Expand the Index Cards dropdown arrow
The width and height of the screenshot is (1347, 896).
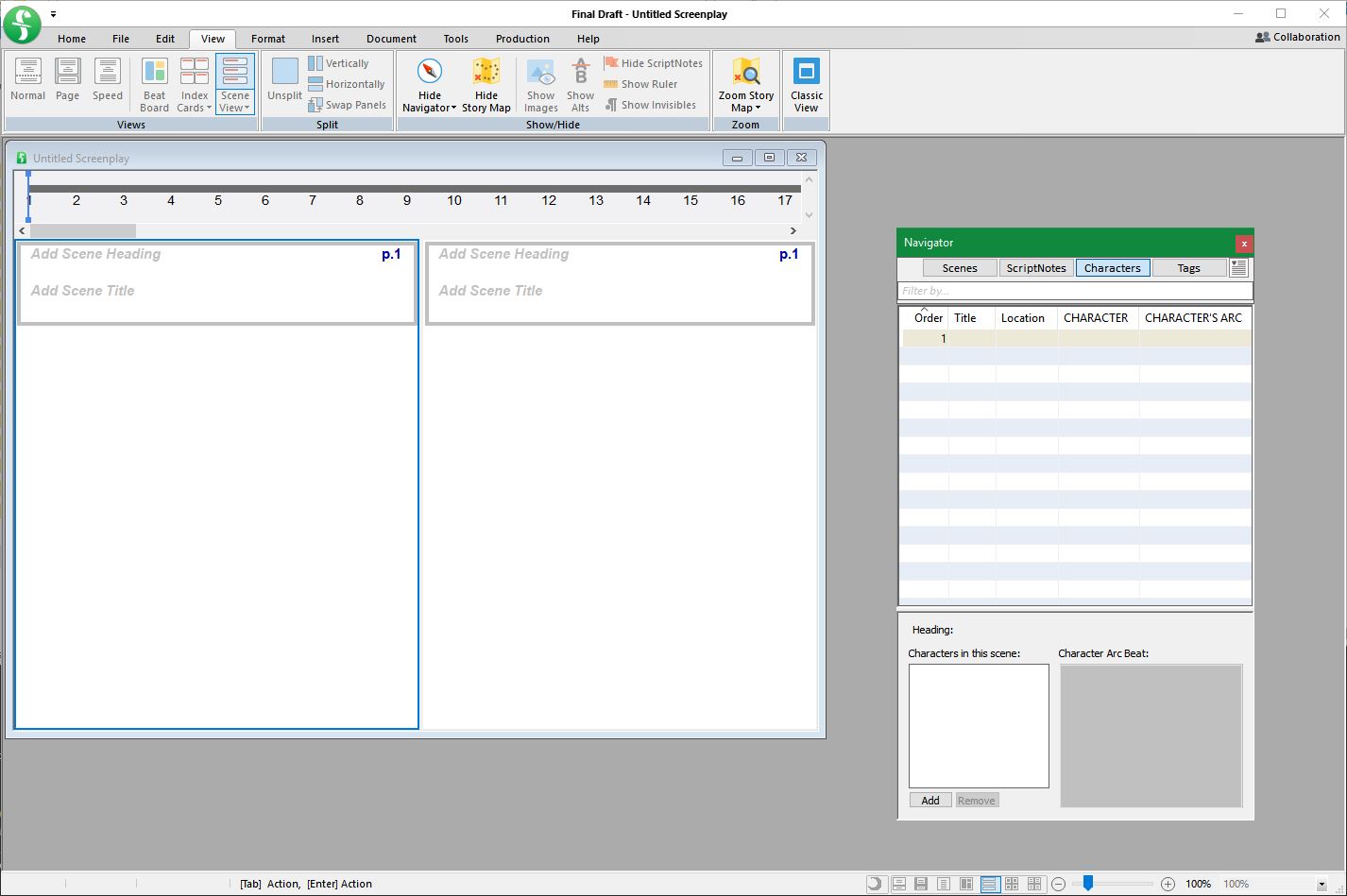pyautogui.click(x=209, y=109)
